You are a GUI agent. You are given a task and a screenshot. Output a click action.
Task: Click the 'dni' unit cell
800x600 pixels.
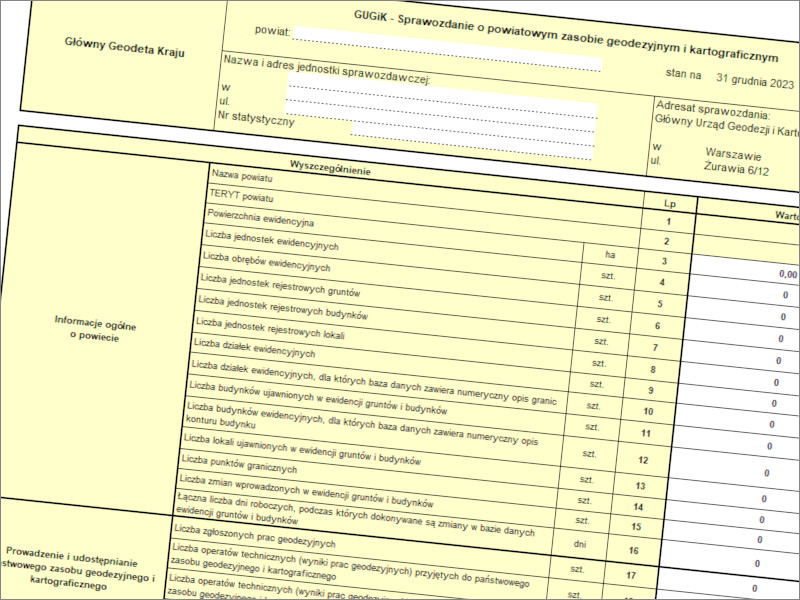click(580, 544)
